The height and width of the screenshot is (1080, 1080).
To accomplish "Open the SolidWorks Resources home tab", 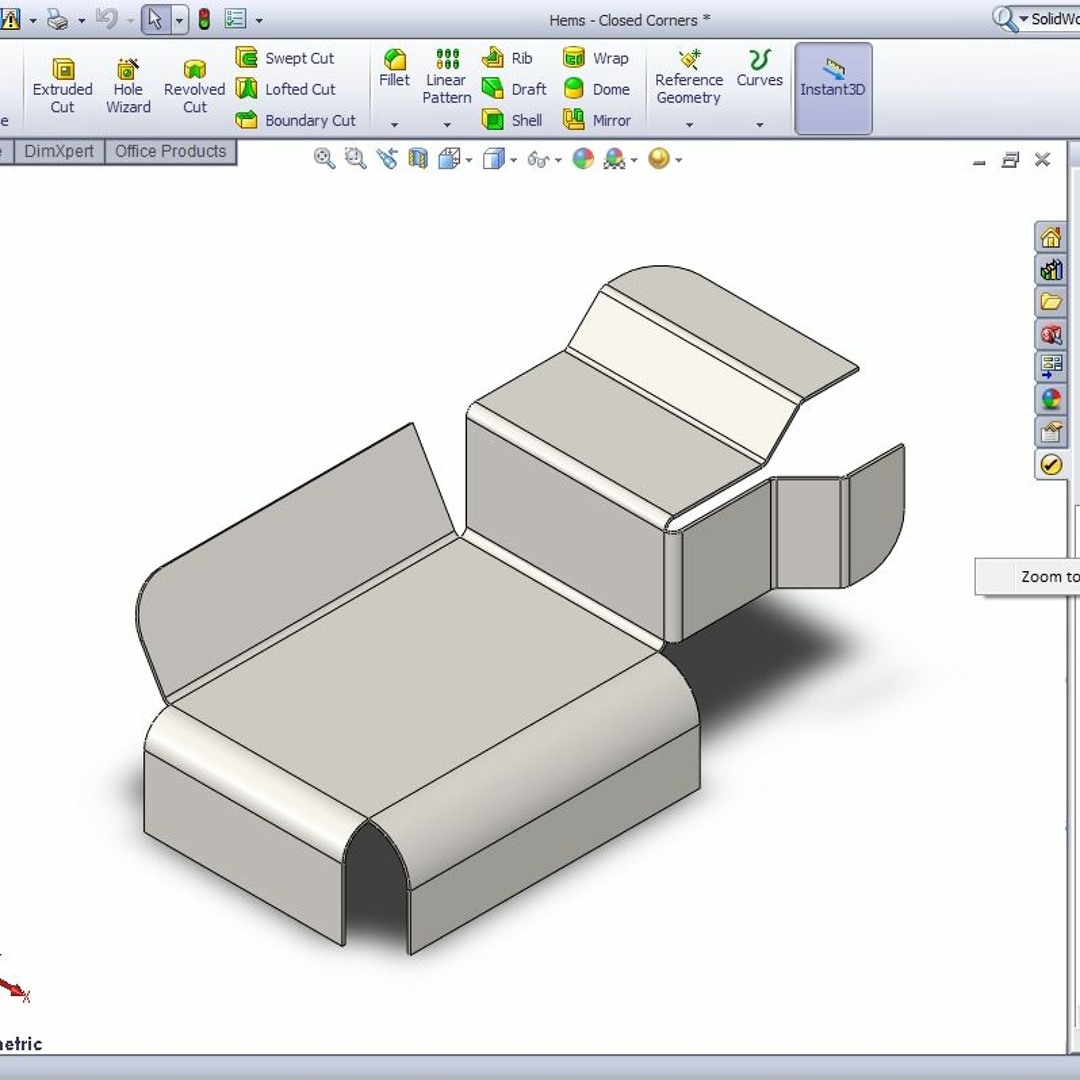I will (x=1050, y=237).
